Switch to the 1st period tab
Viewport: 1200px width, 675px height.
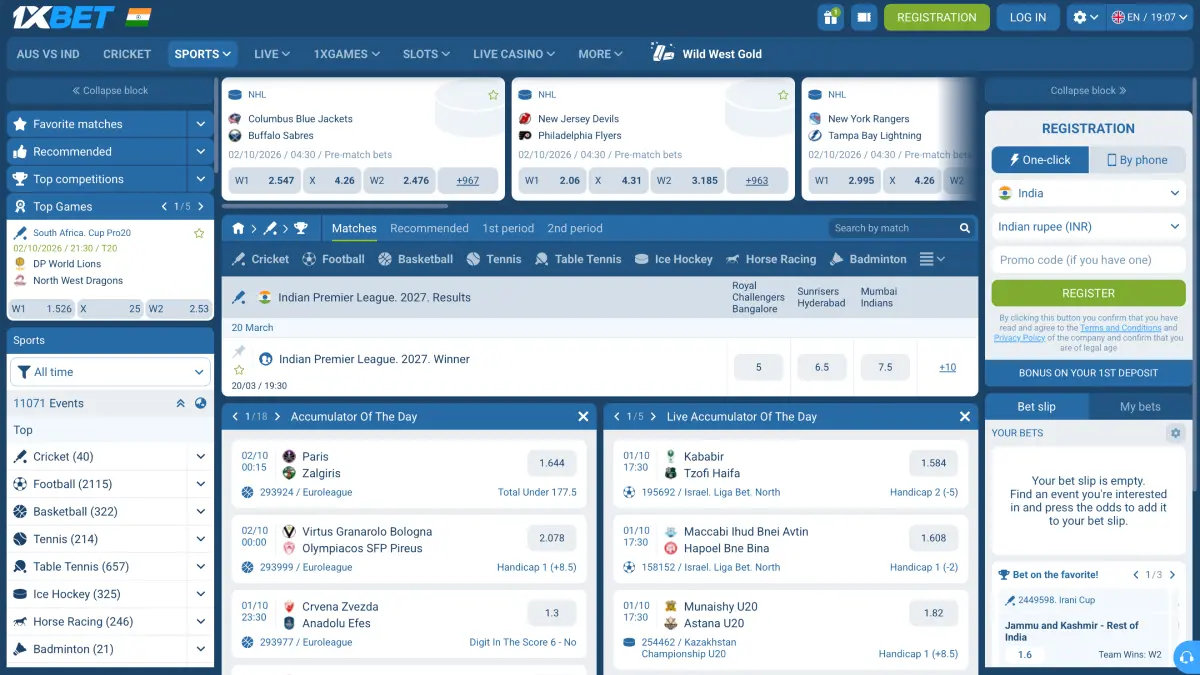(508, 228)
